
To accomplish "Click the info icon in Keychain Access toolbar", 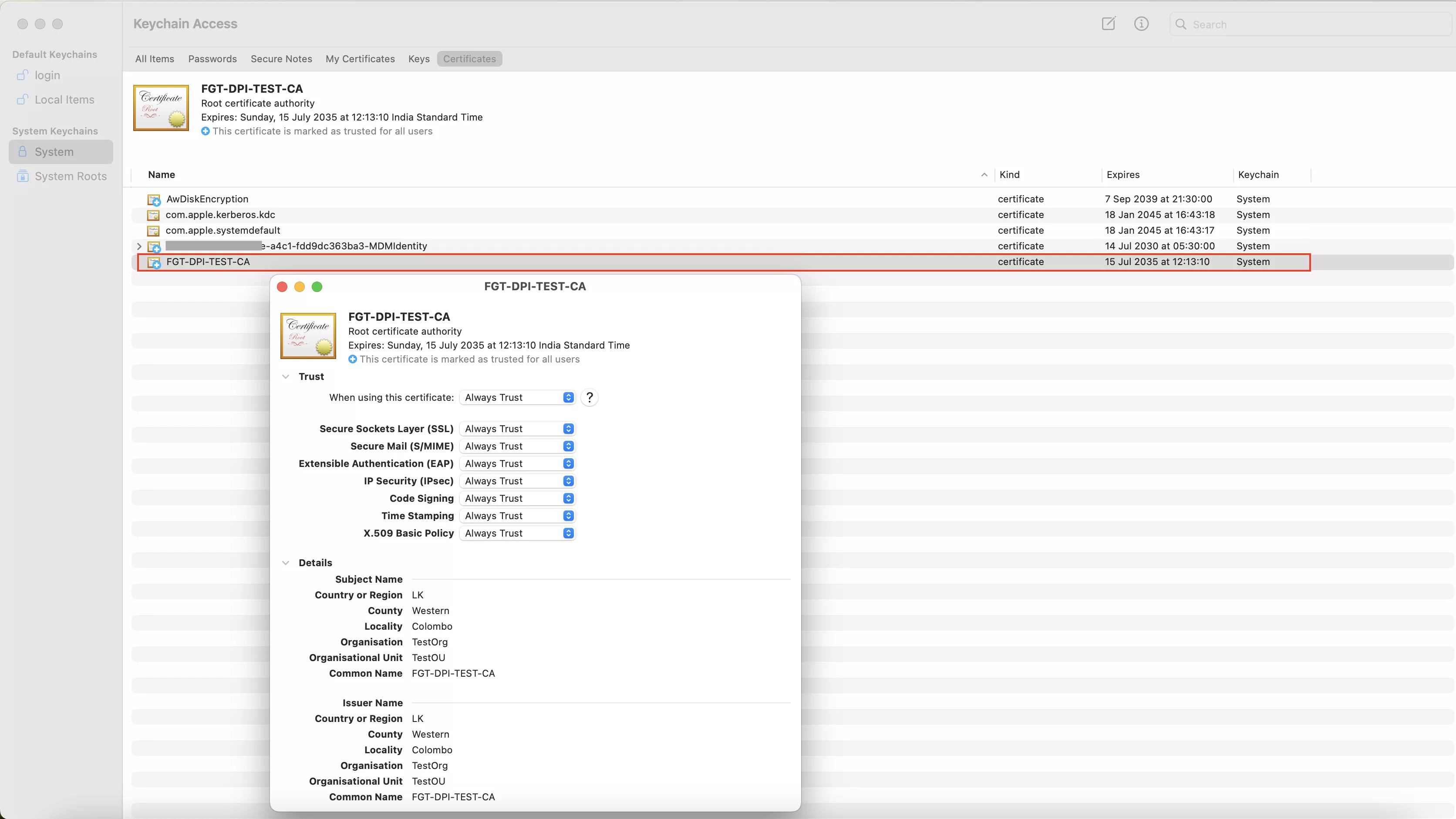I will 1141,24.
